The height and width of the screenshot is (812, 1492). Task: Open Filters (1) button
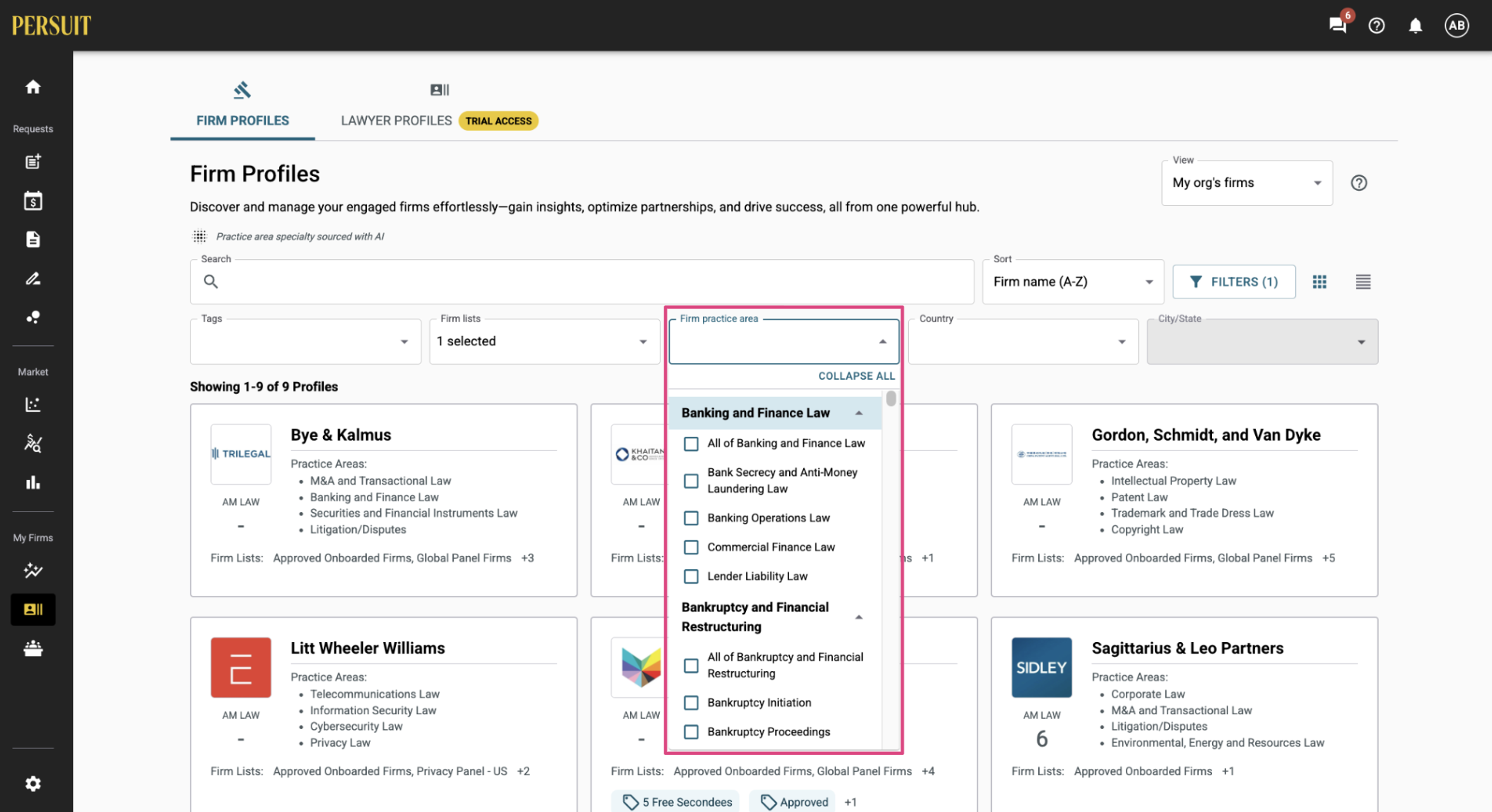coord(1234,282)
